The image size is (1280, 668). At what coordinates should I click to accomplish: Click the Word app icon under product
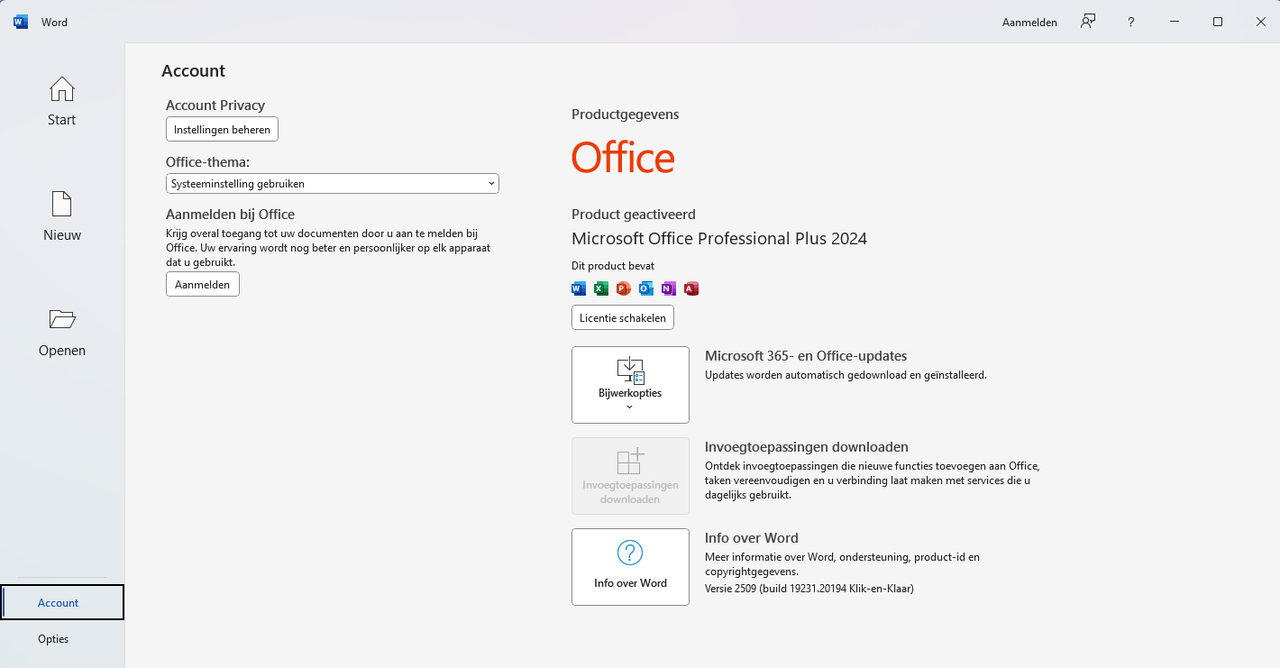click(x=579, y=289)
